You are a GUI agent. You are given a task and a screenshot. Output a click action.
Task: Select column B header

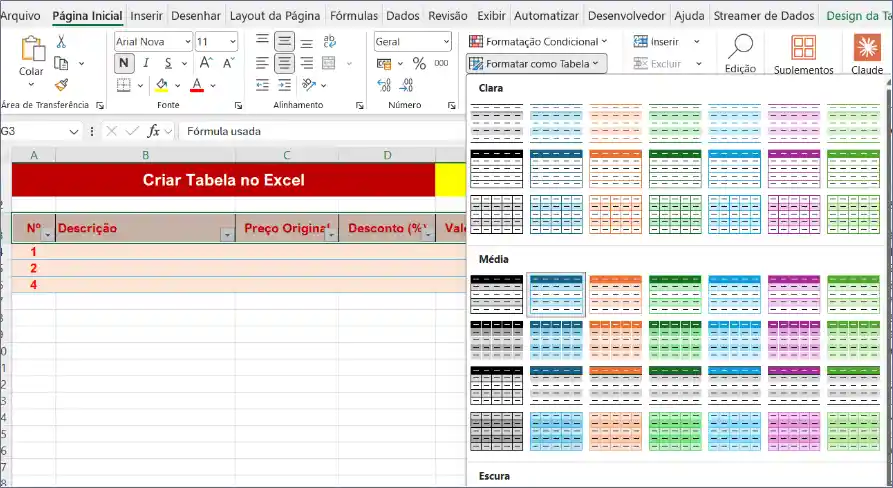(x=145, y=155)
